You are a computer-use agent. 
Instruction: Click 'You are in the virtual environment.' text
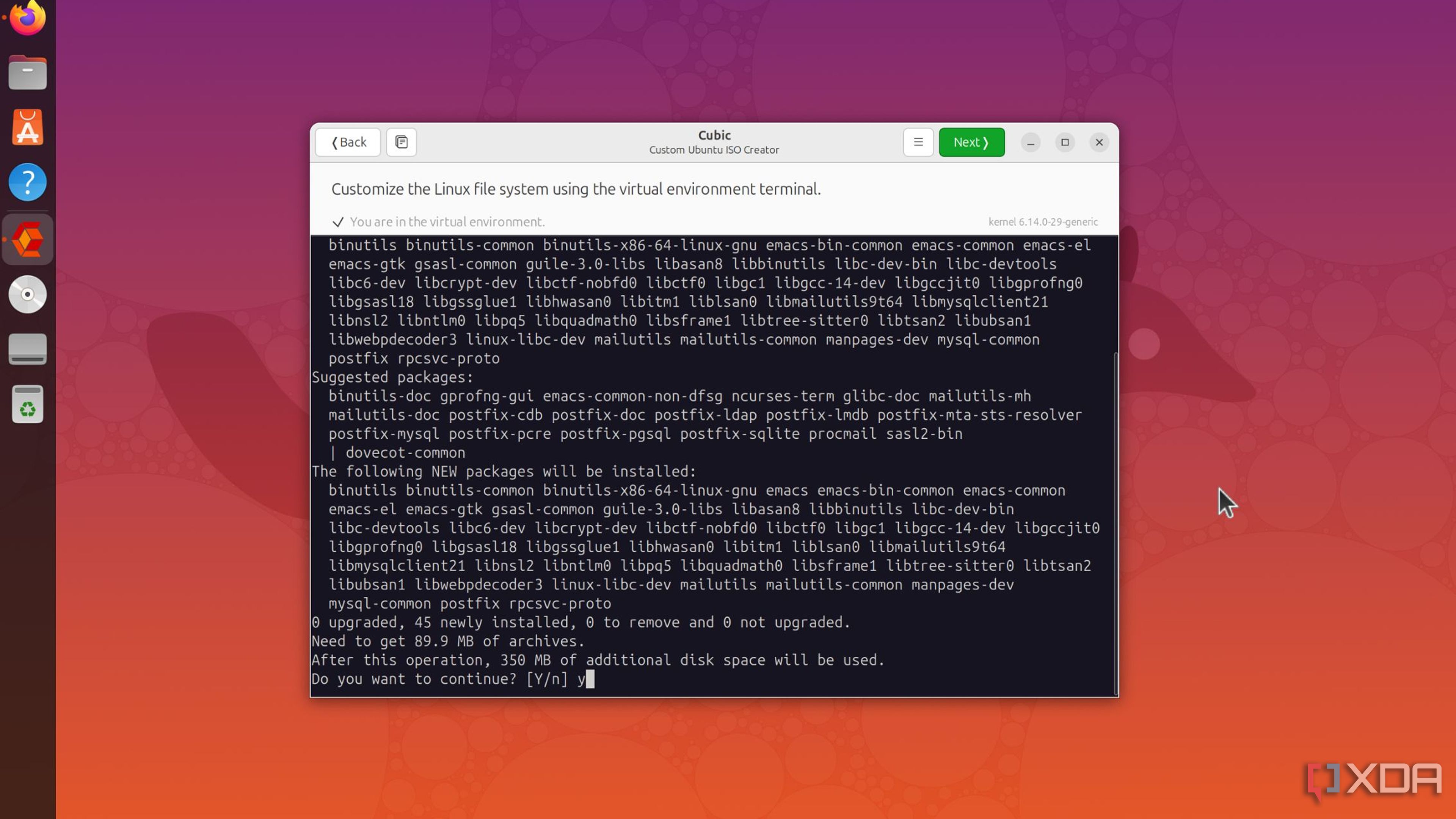point(447,221)
